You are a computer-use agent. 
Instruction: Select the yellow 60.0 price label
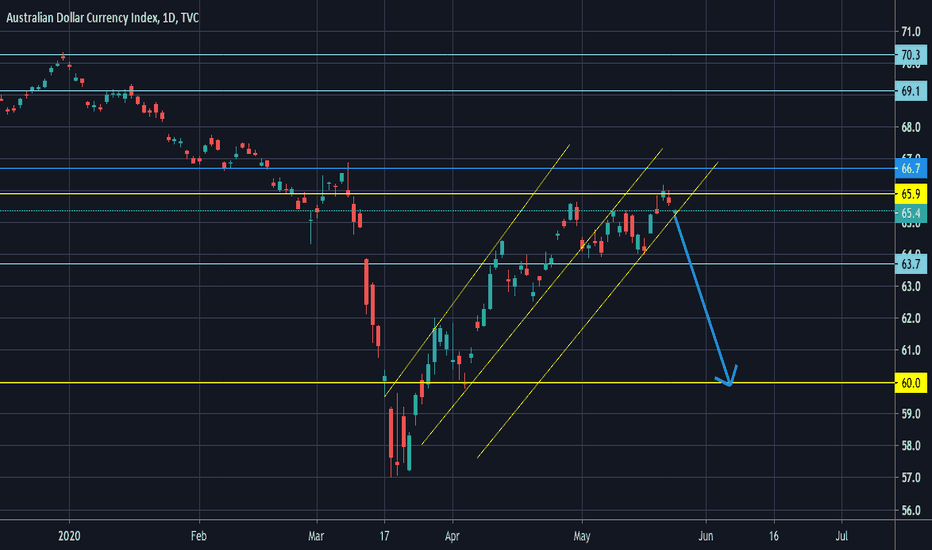point(911,383)
